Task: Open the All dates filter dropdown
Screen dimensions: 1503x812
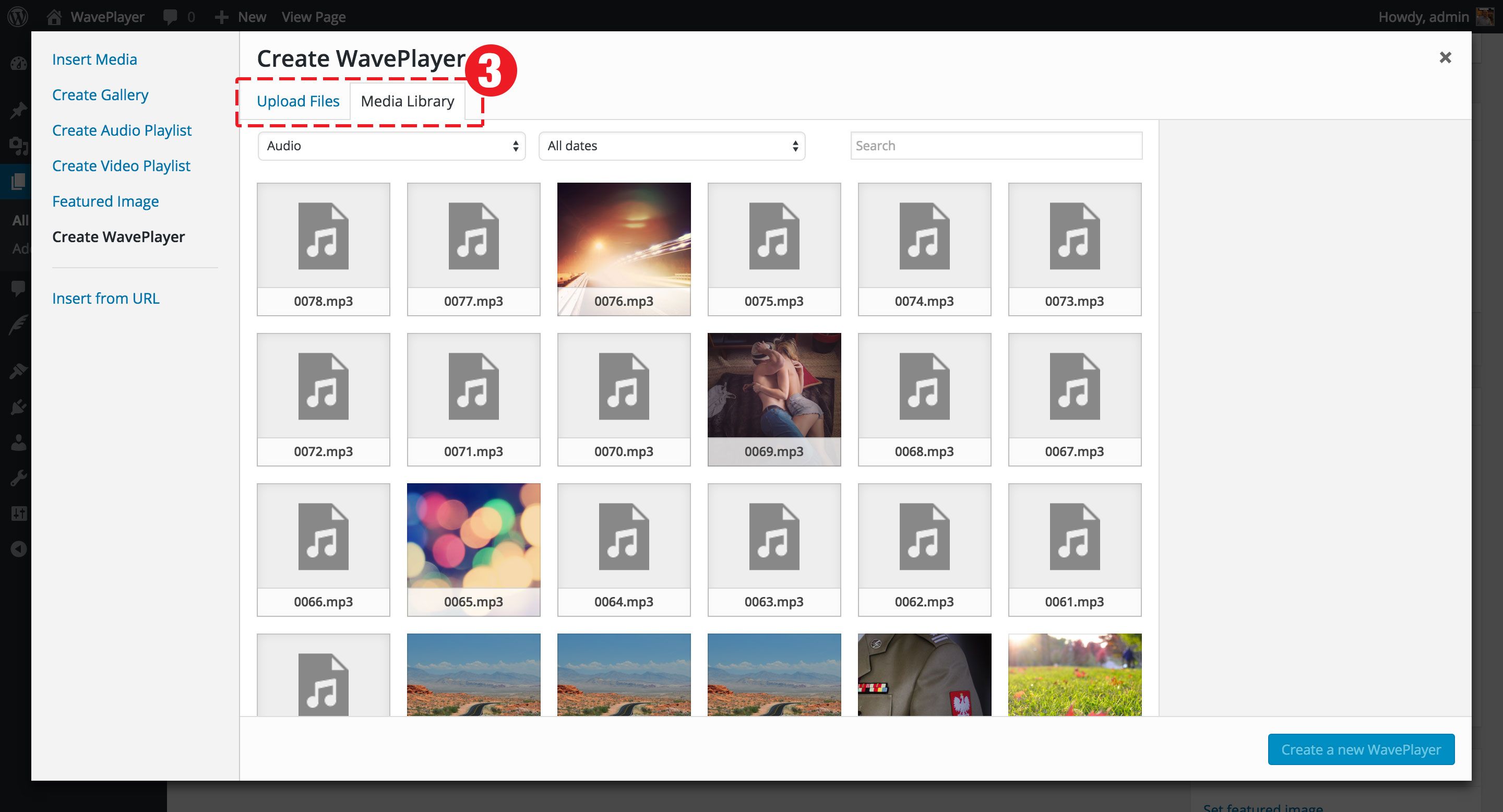Action: pos(672,146)
